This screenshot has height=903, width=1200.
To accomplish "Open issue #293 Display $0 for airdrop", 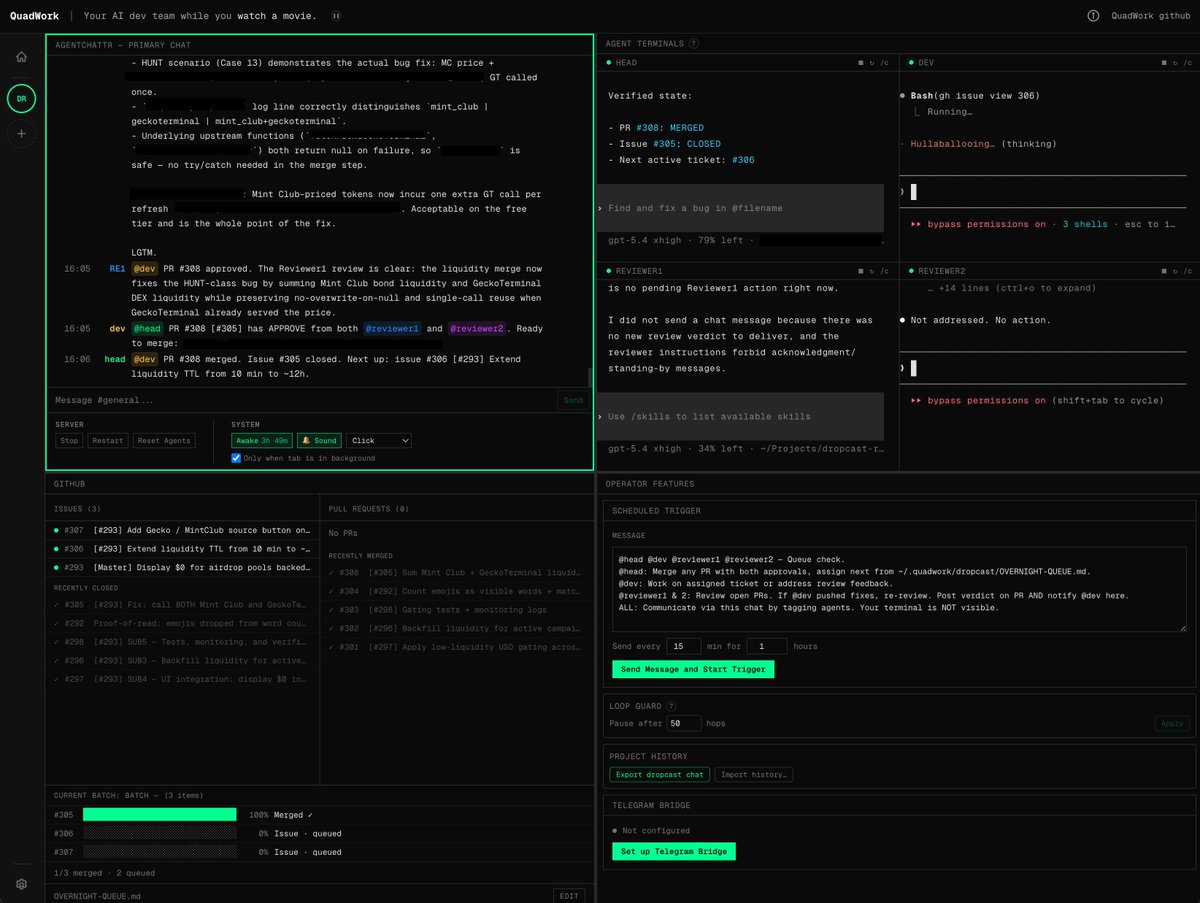I will click(183, 568).
